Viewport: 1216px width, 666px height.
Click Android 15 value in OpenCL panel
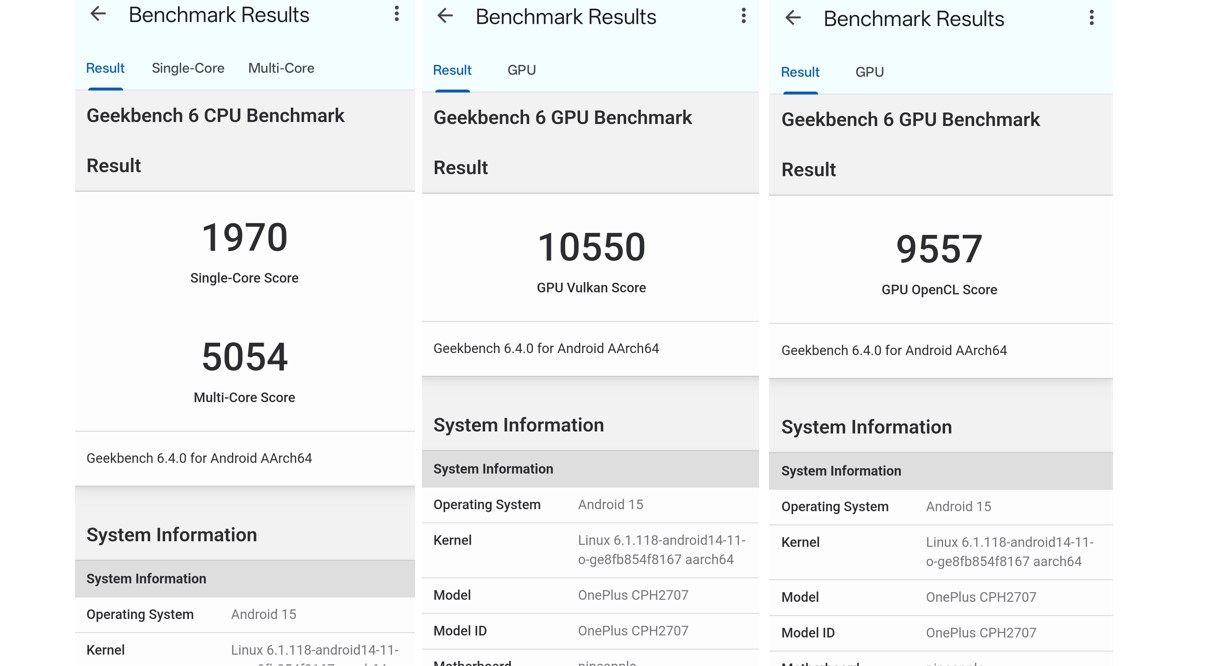click(x=958, y=507)
